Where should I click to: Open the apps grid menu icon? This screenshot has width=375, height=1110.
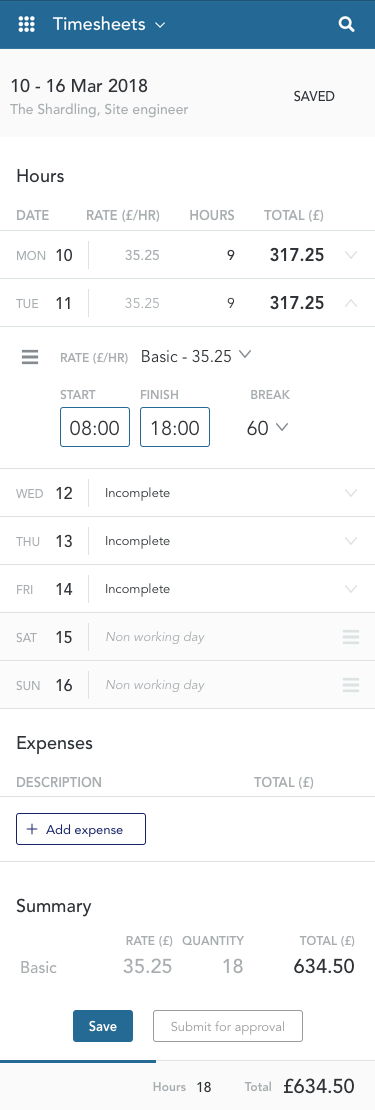tap(26, 25)
